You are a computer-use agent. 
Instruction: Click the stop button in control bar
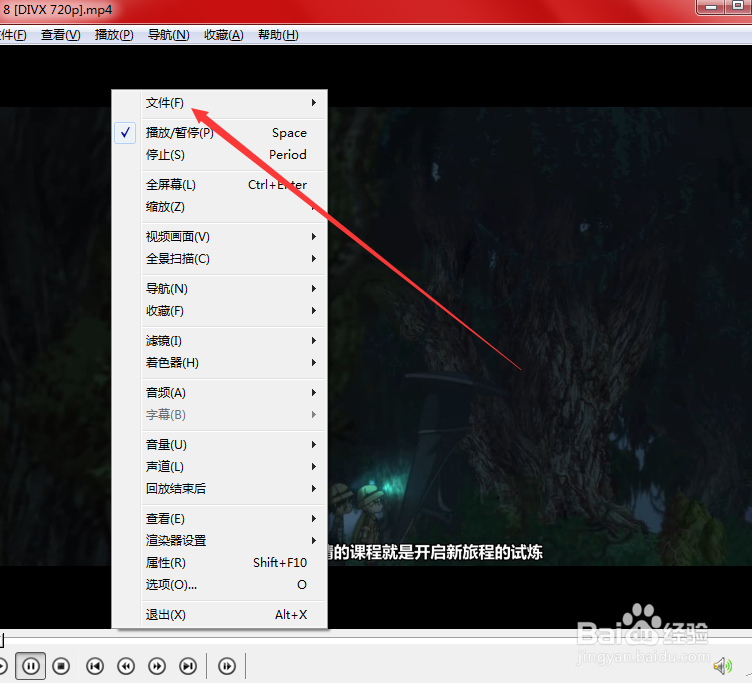coord(61,666)
